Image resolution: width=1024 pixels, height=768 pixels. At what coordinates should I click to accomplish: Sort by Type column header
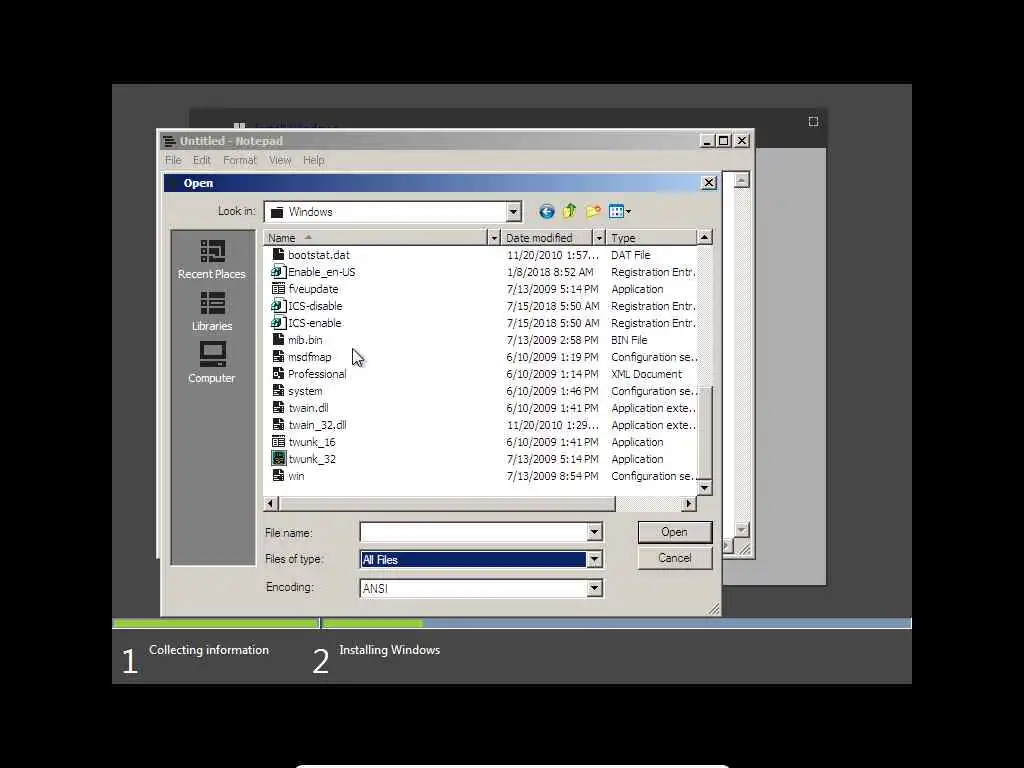point(651,238)
